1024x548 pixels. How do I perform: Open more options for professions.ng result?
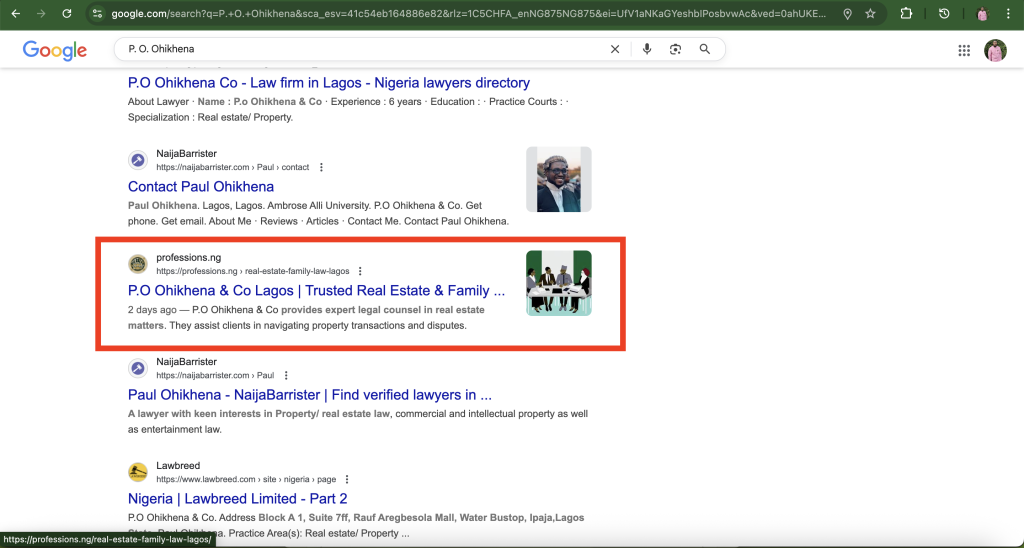click(x=360, y=271)
